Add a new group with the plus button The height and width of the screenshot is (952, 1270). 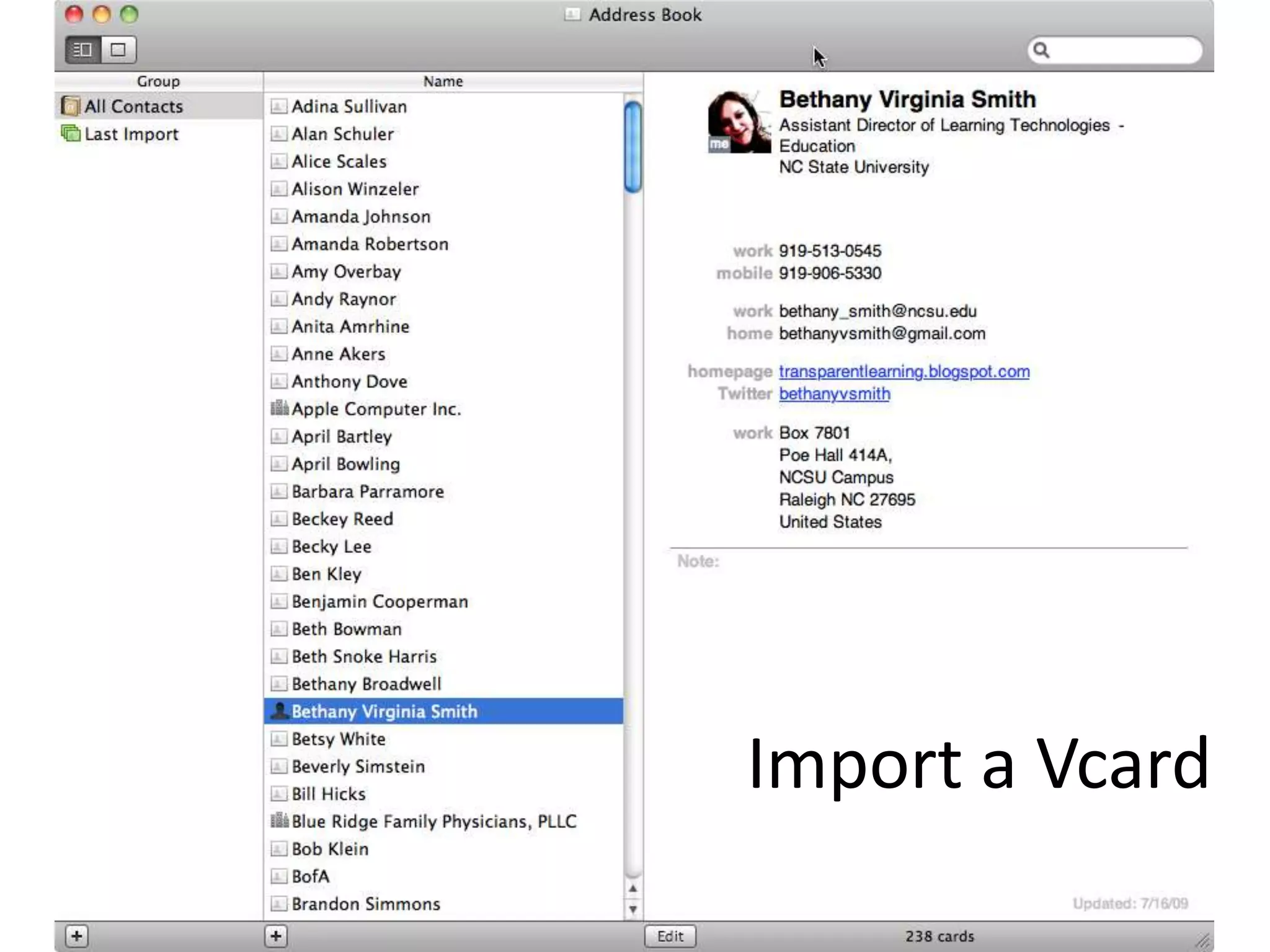(x=77, y=936)
